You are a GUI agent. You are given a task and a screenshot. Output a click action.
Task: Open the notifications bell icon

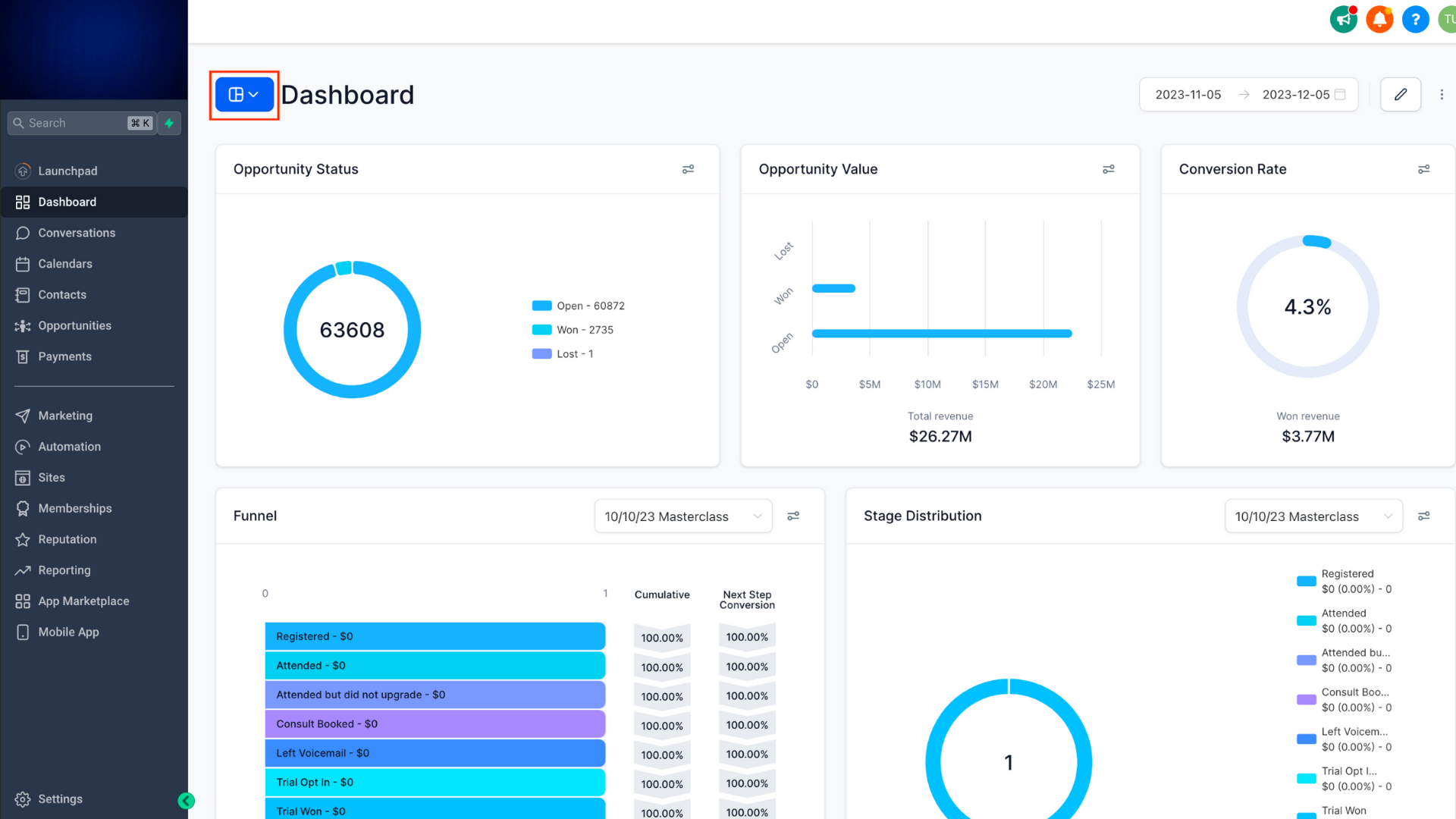[1379, 20]
